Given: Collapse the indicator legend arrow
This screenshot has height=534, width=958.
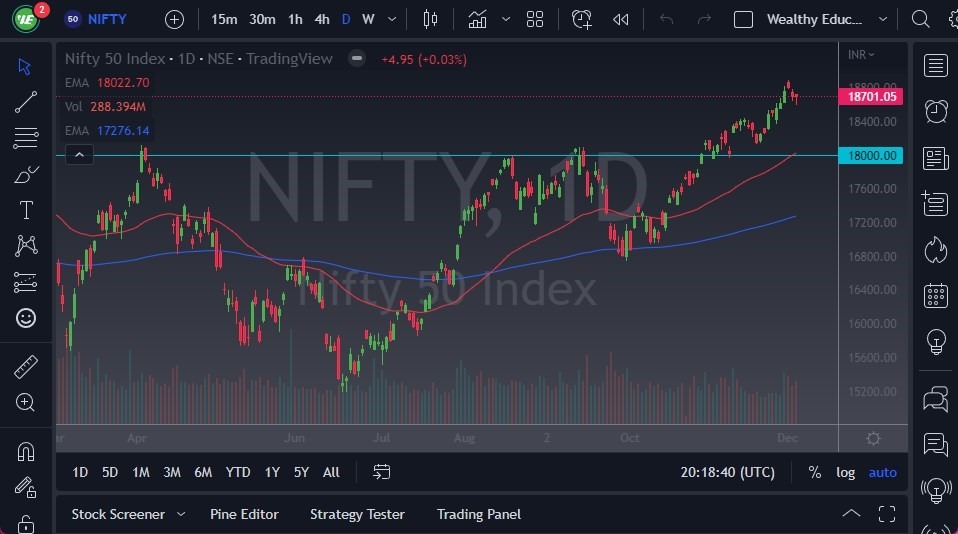Looking at the screenshot, I should 79,155.
